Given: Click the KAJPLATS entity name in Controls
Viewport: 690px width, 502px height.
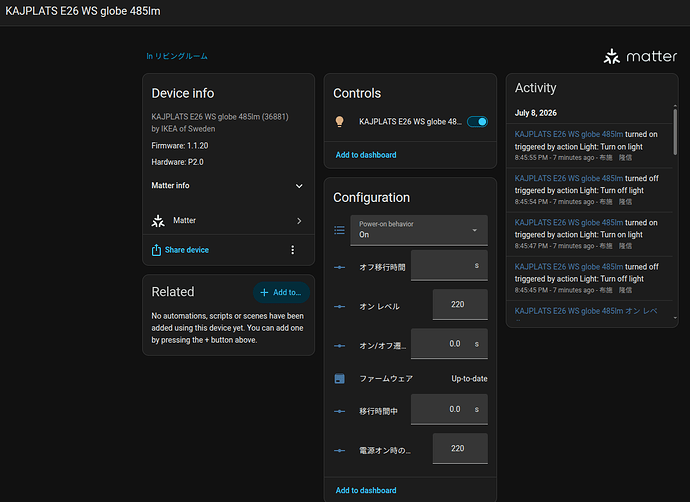Looking at the screenshot, I should 410,121.
